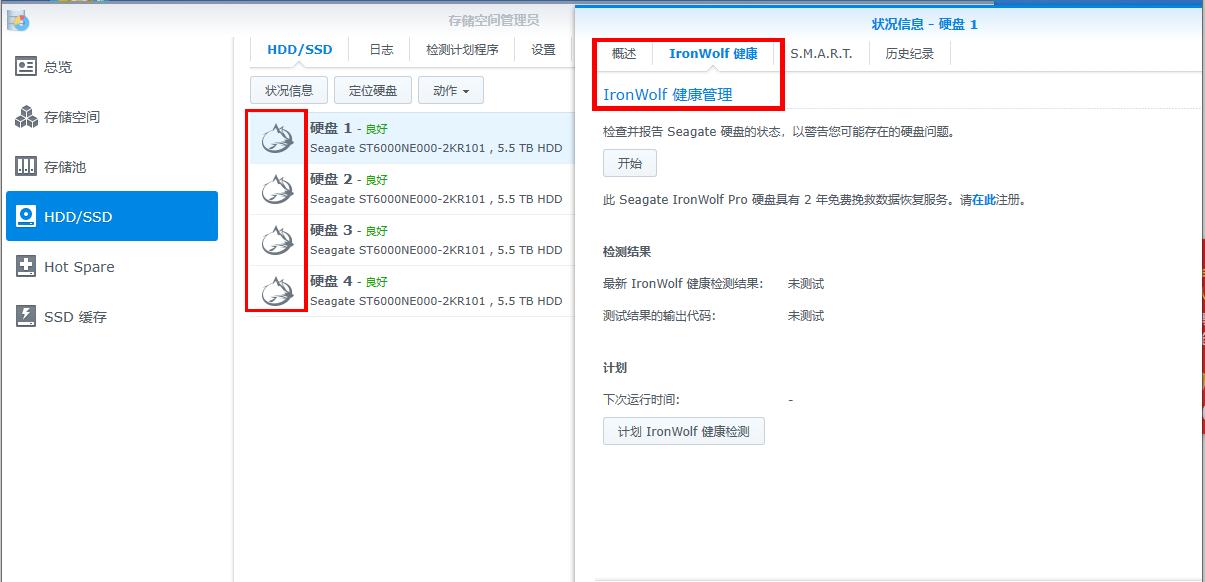Click the 定位硬盘 locate drive button

(372, 89)
